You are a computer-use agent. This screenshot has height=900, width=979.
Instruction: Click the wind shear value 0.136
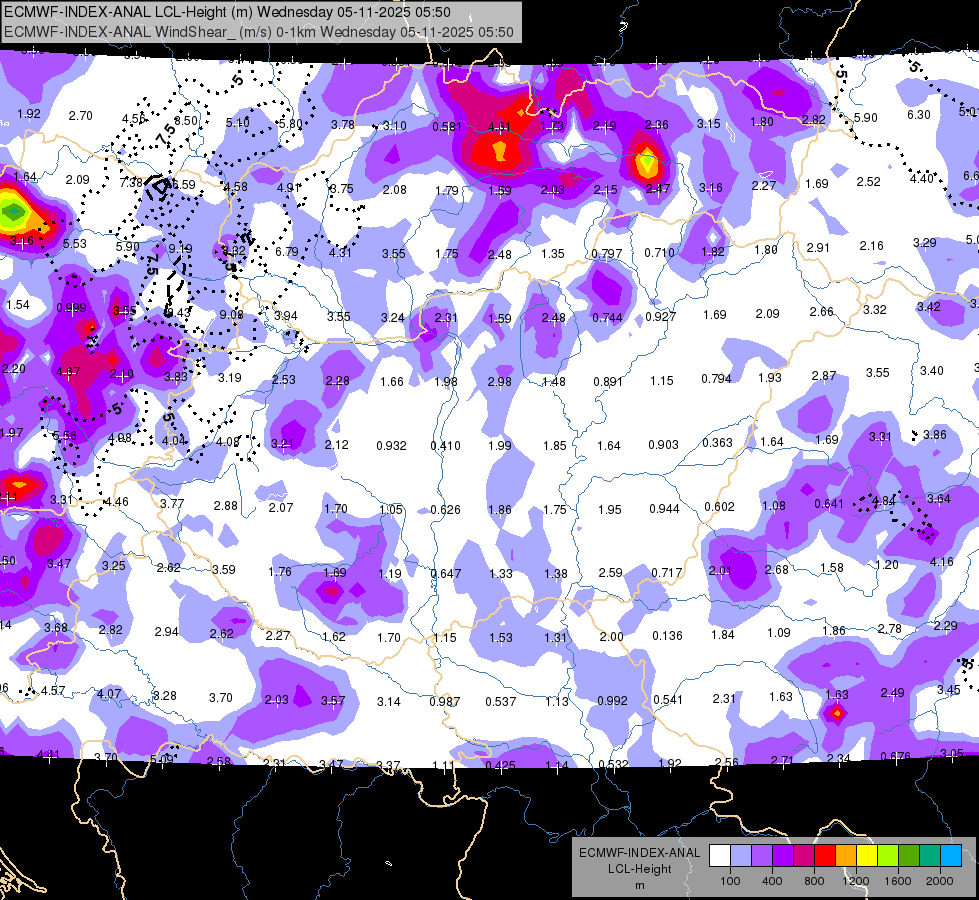point(667,636)
